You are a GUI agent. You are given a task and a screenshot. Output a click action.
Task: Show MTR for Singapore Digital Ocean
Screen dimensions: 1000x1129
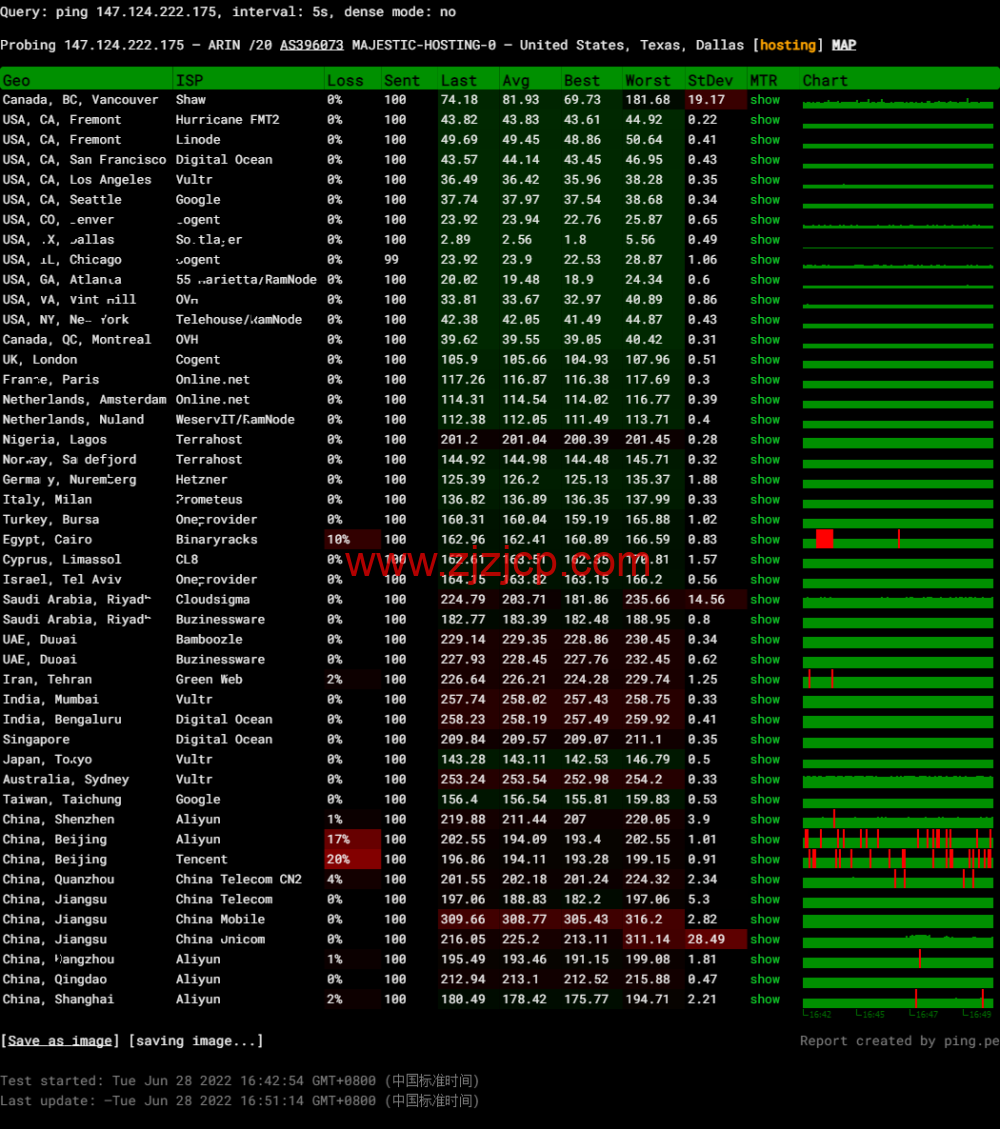(x=765, y=740)
